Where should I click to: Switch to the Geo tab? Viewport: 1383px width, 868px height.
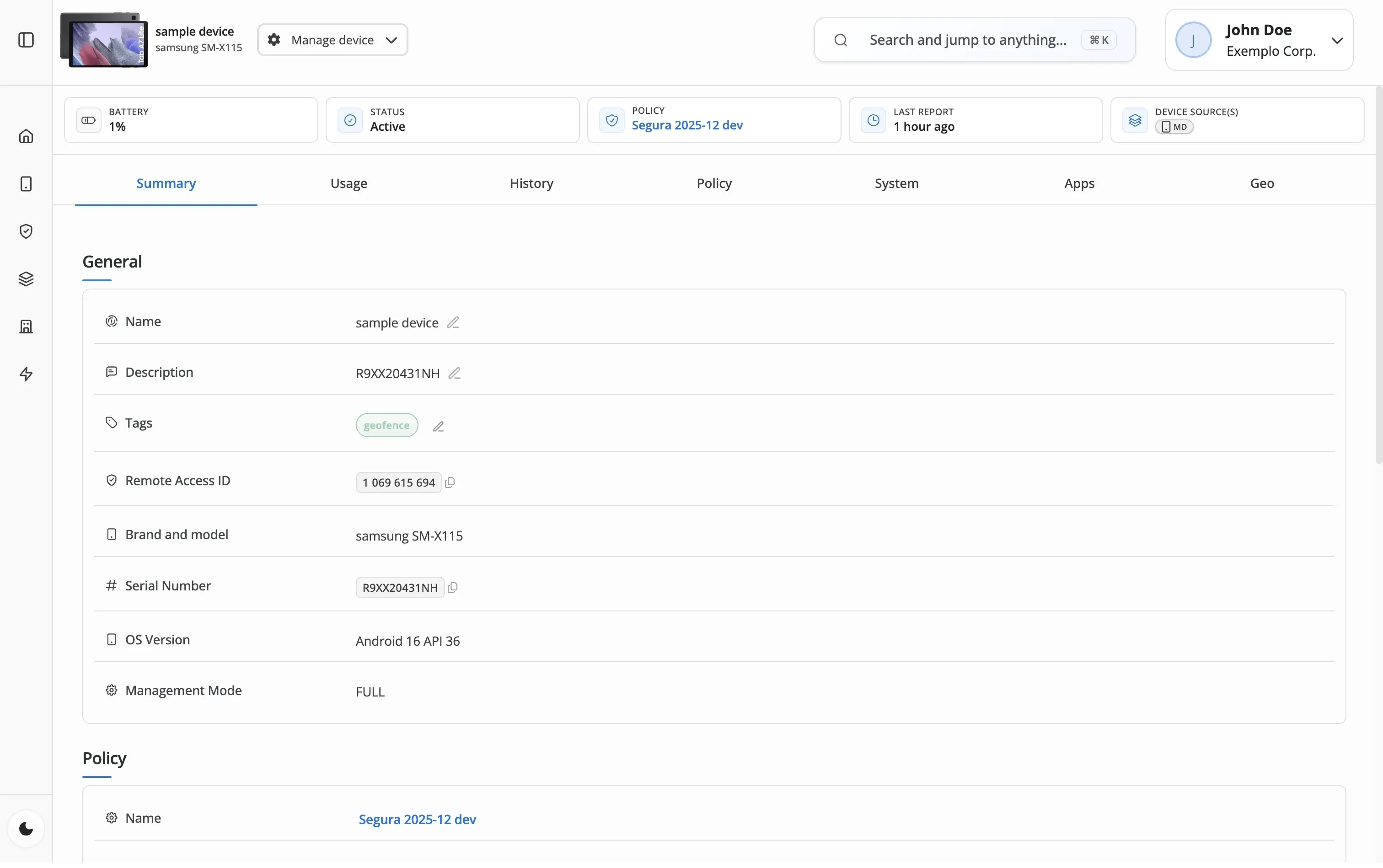(1261, 183)
